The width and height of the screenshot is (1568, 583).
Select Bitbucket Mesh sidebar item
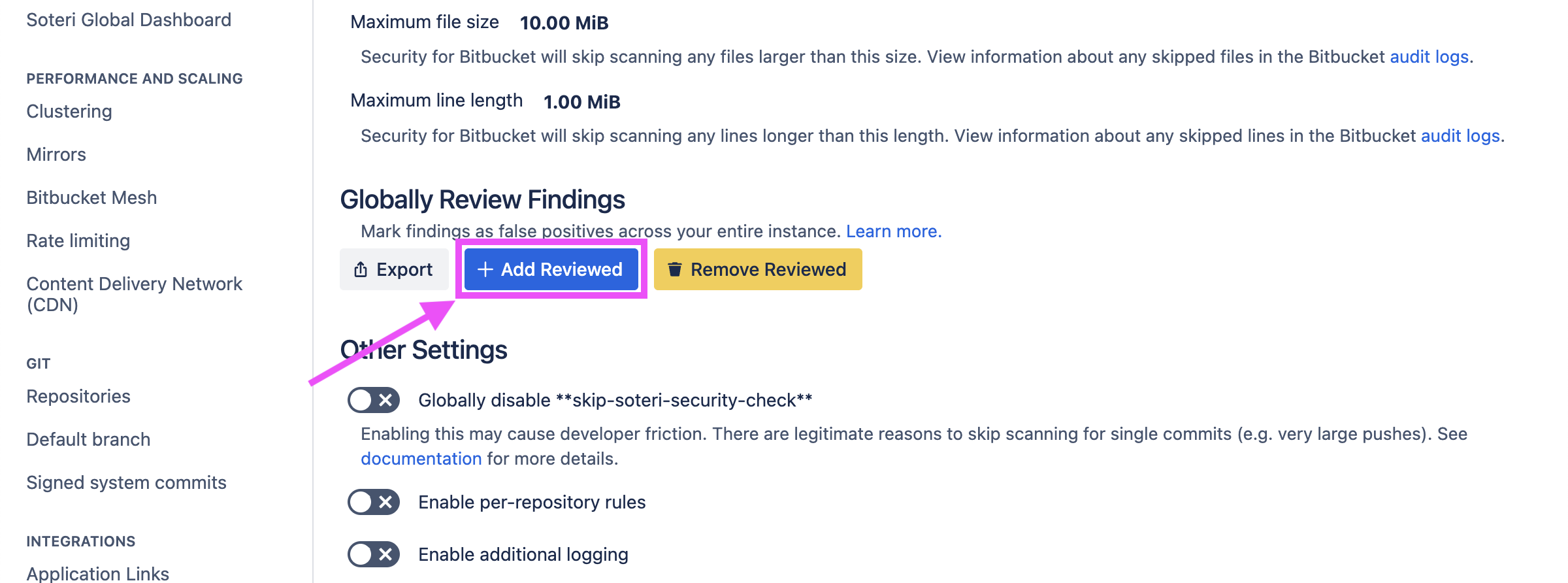(x=91, y=198)
